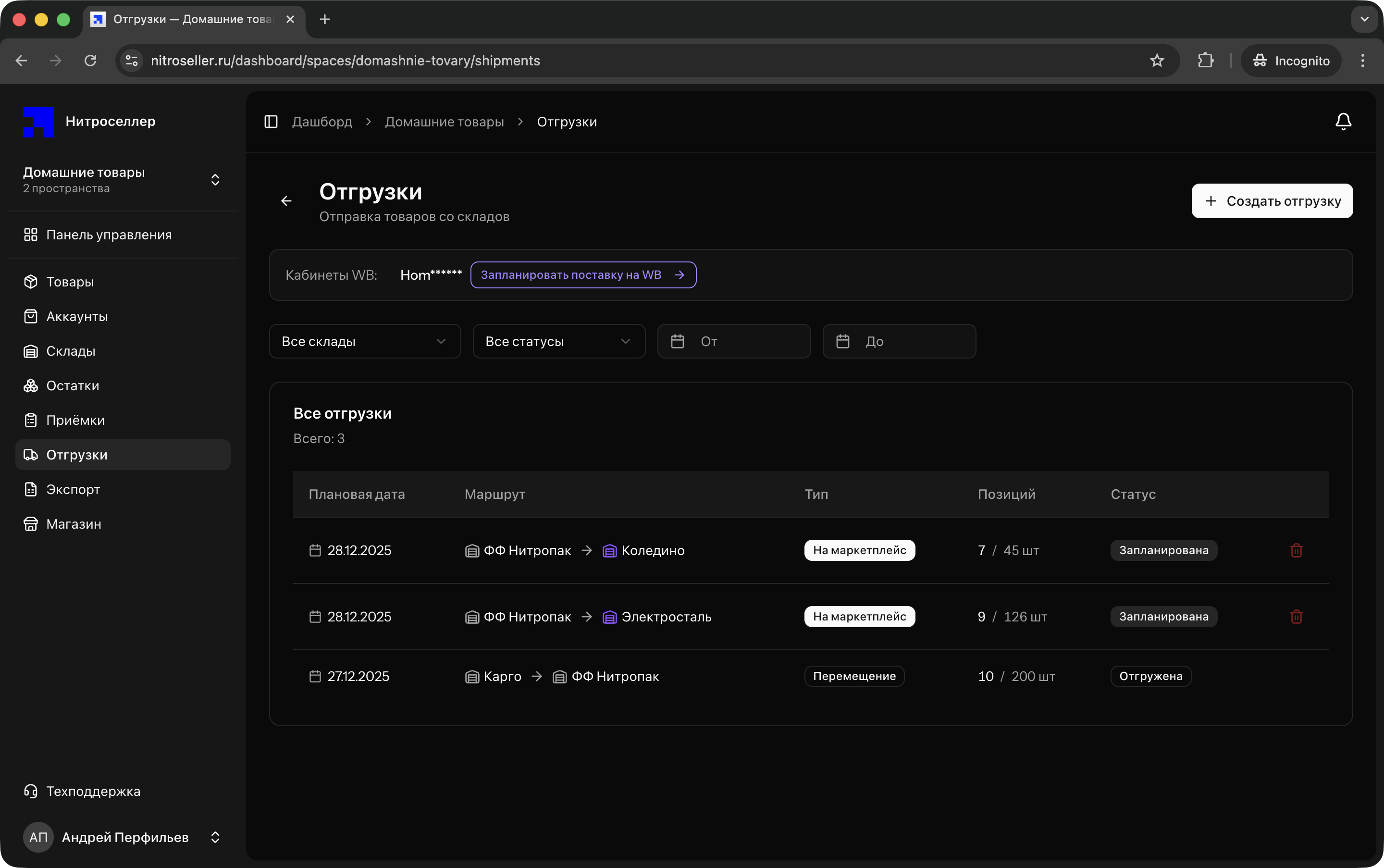Click the Создать отгрузку button

(x=1272, y=201)
